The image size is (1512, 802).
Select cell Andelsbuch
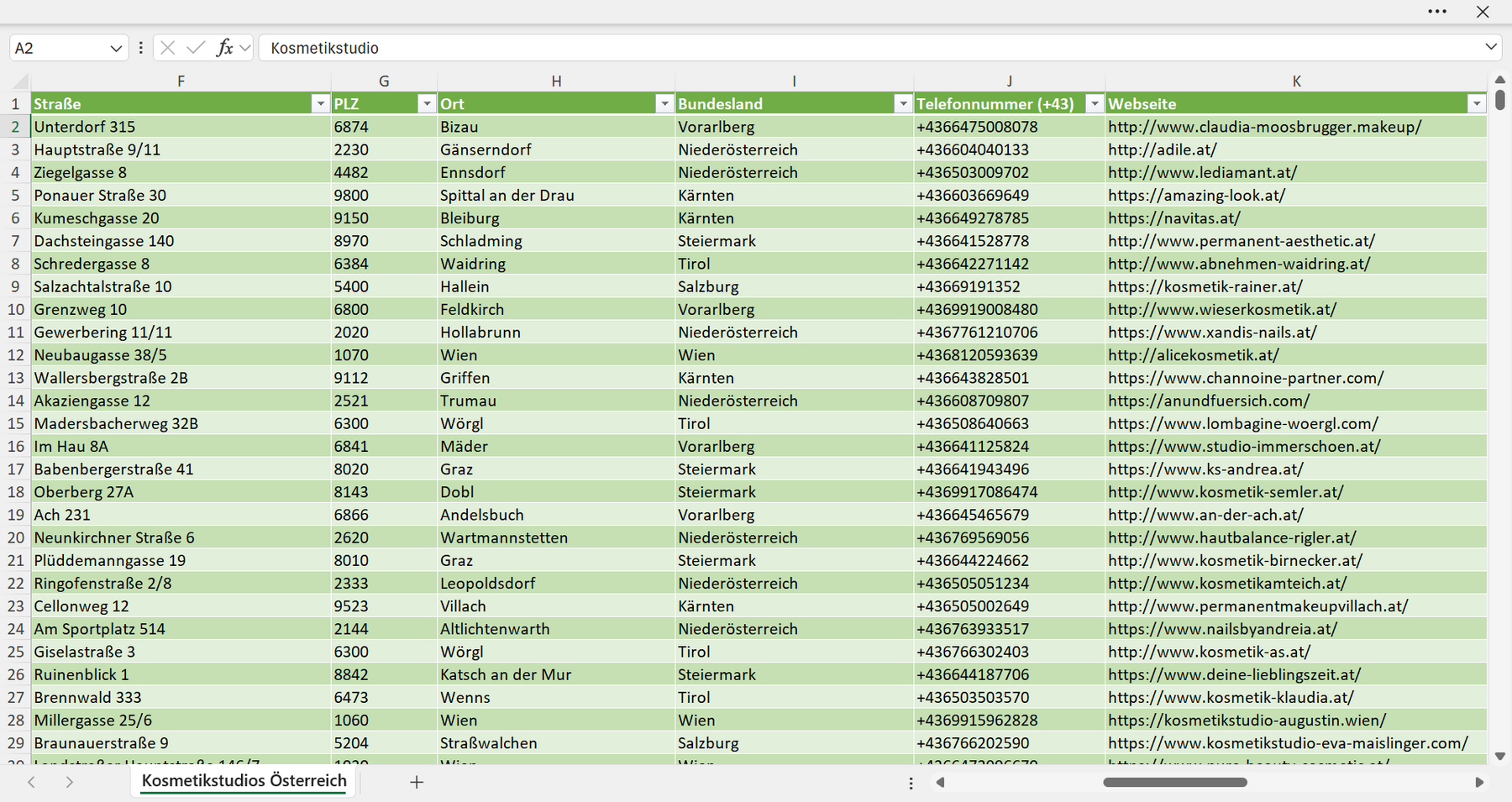click(556, 515)
